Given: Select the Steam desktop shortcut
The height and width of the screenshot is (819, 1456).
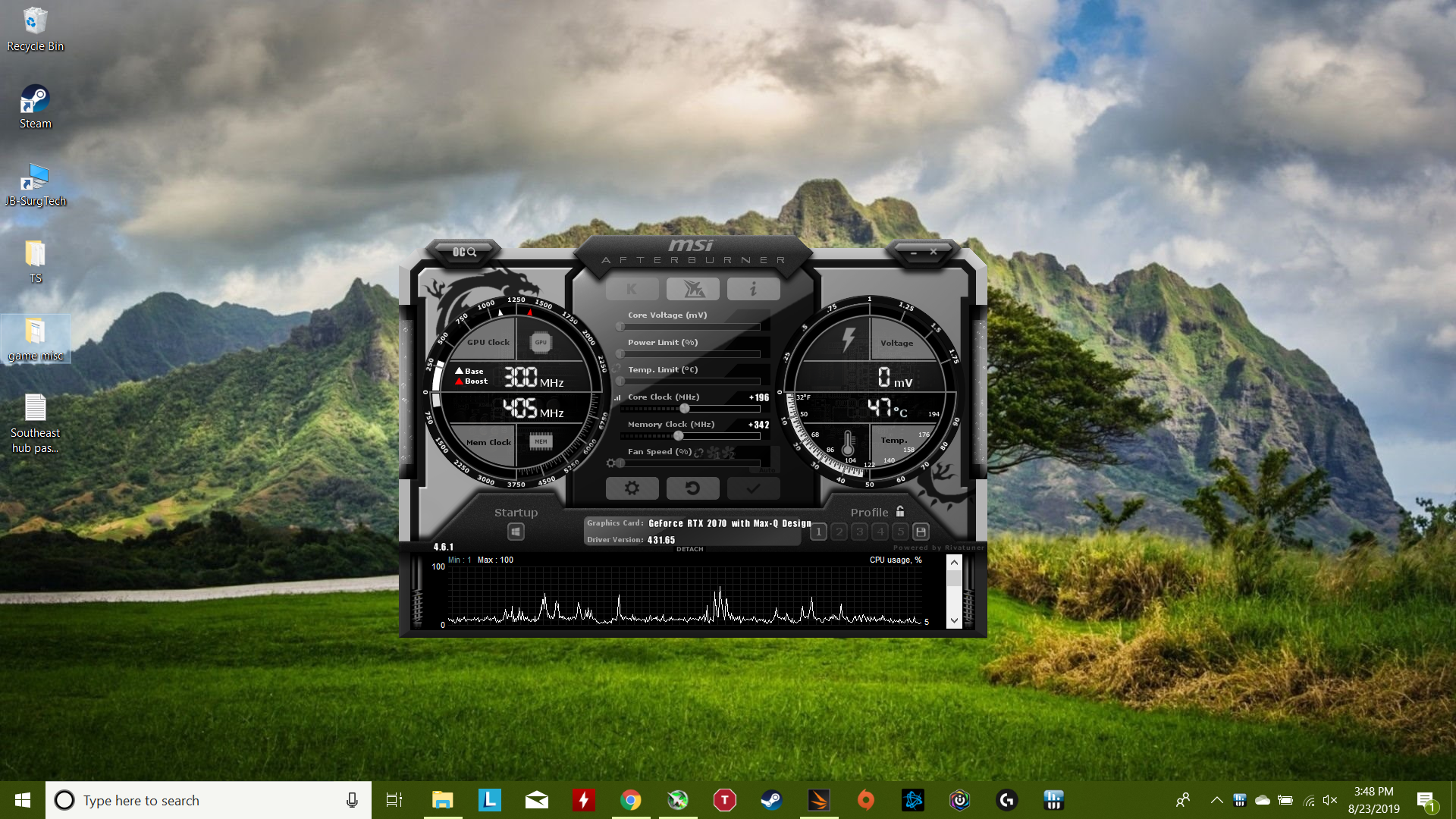Looking at the screenshot, I should 35,108.
